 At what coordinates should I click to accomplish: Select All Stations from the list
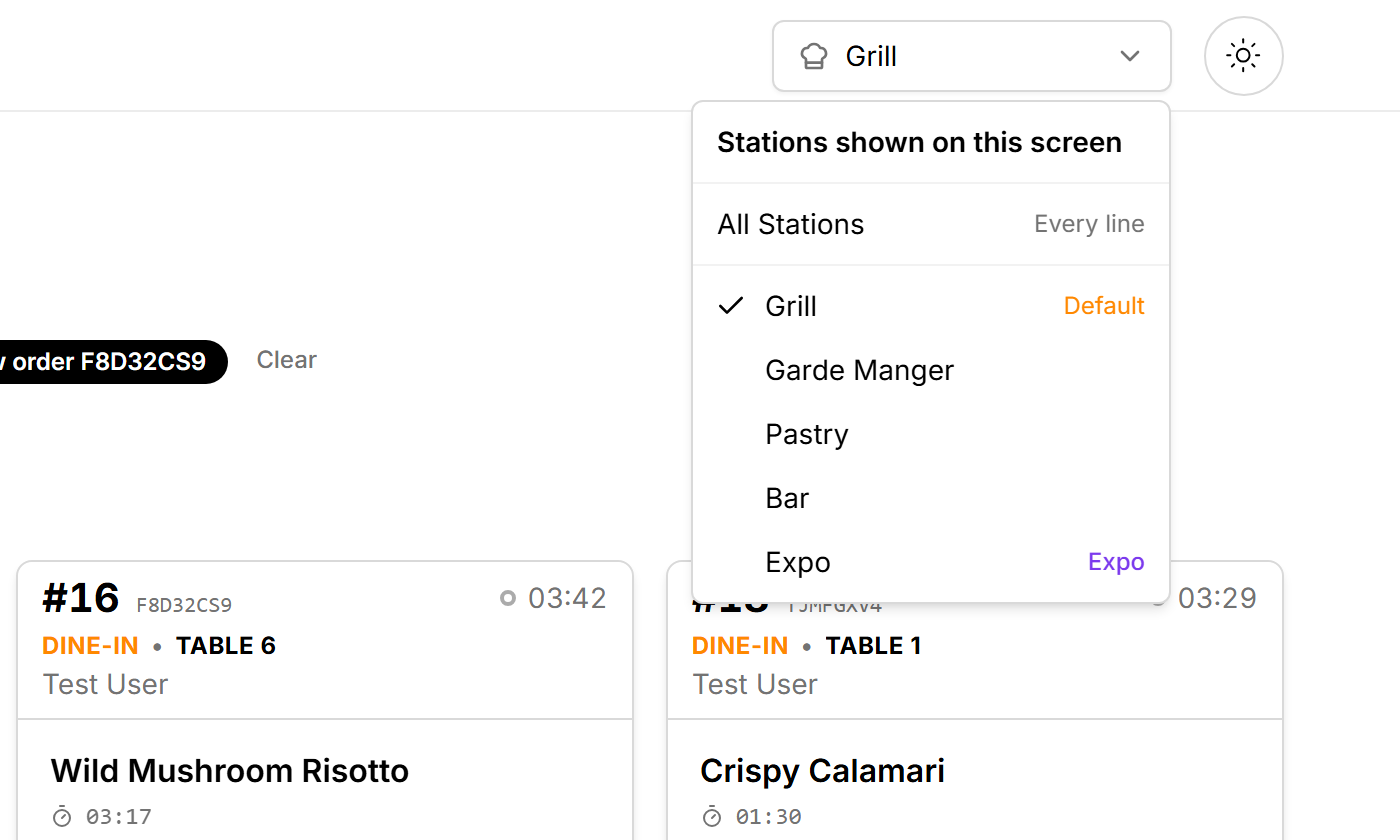click(x=931, y=224)
